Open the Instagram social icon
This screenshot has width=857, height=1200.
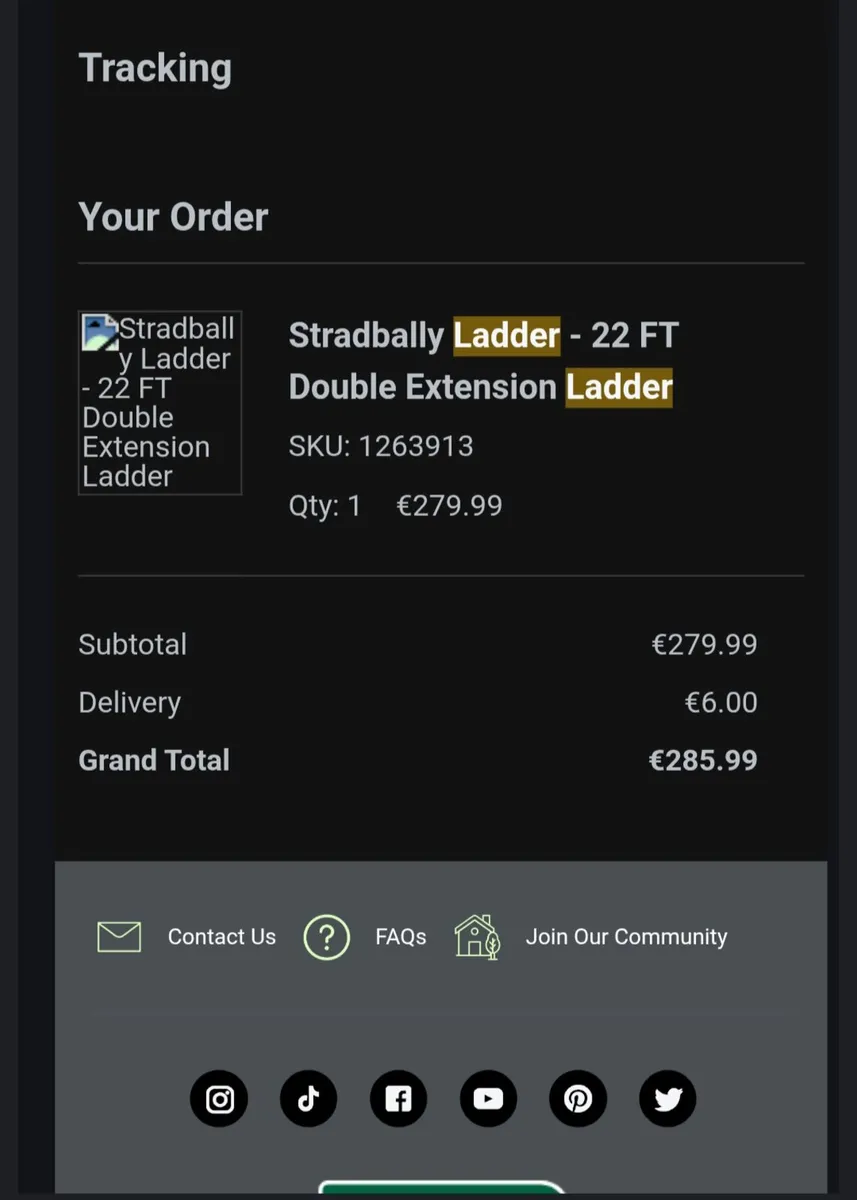coord(219,1099)
